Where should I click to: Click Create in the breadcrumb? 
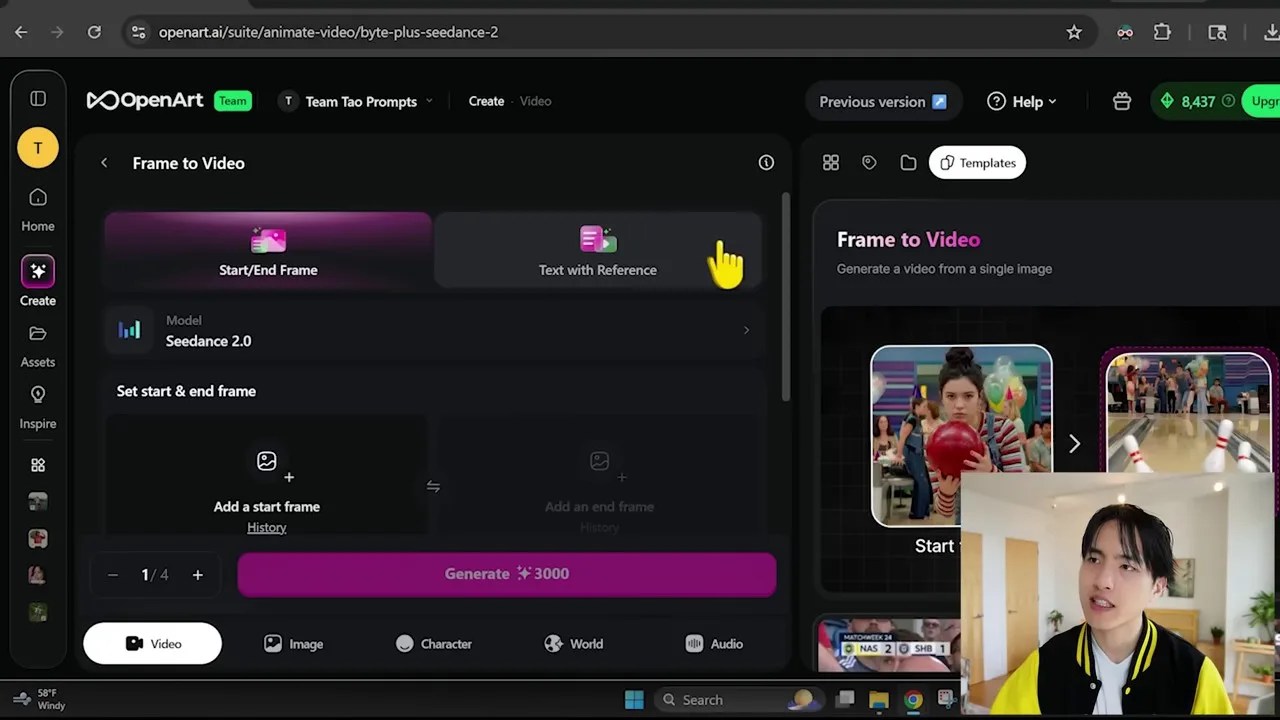(x=486, y=101)
